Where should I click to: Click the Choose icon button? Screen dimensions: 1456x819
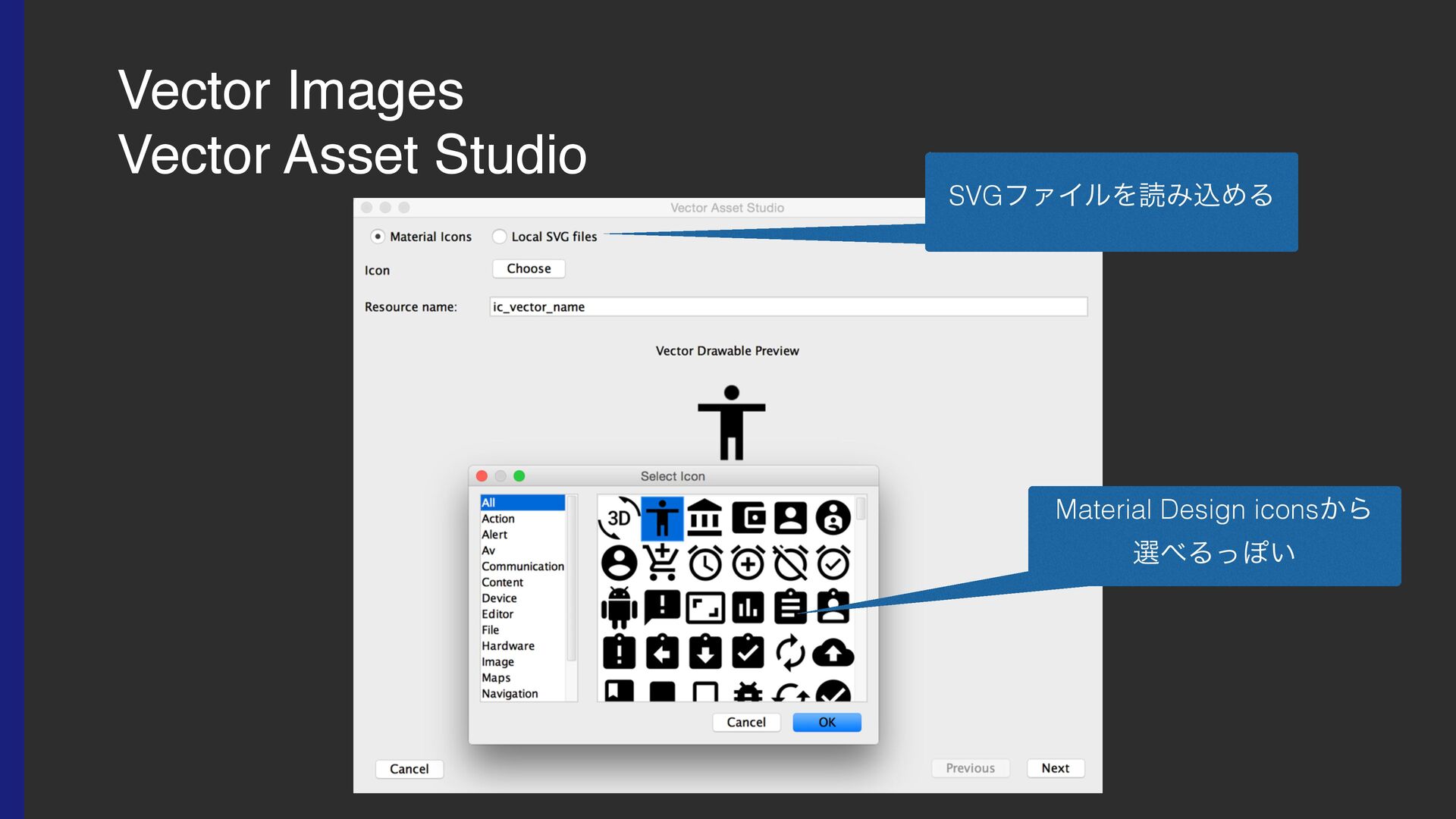[529, 268]
